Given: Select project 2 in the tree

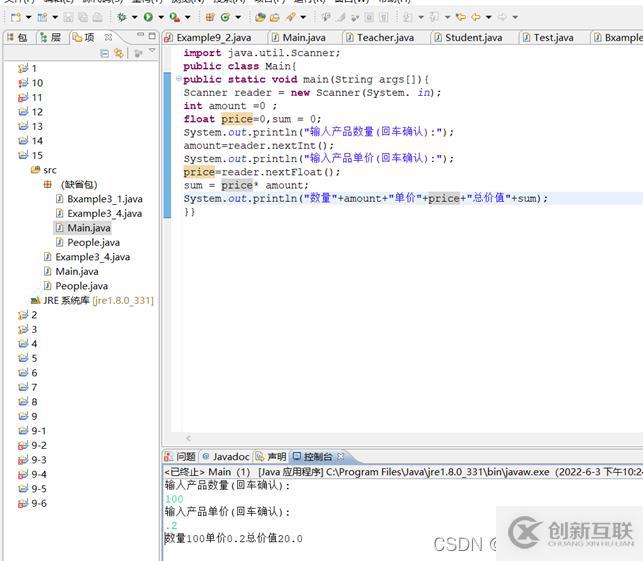Looking at the screenshot, I should 28,315.
